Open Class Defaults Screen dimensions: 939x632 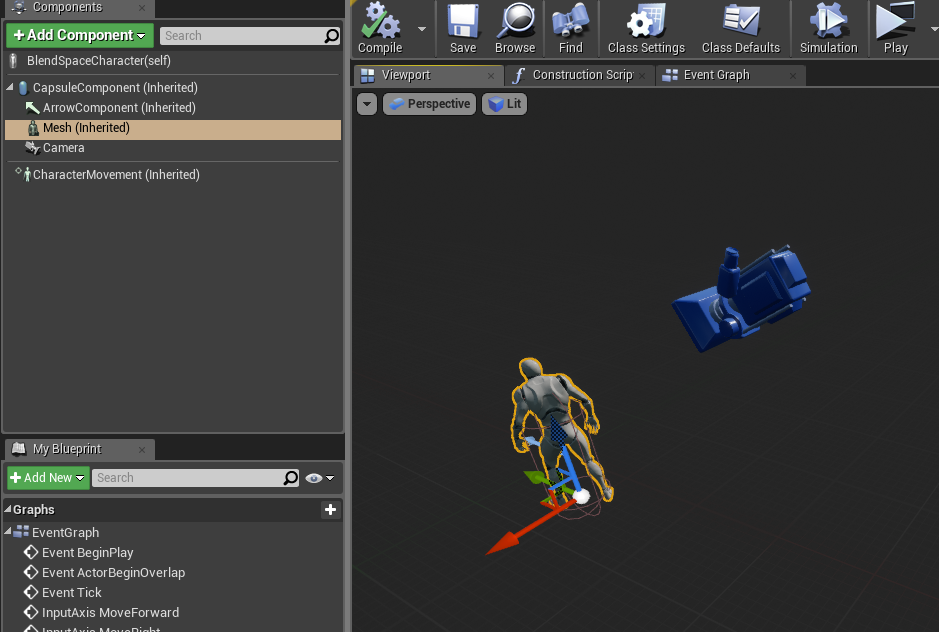[741, 28]
